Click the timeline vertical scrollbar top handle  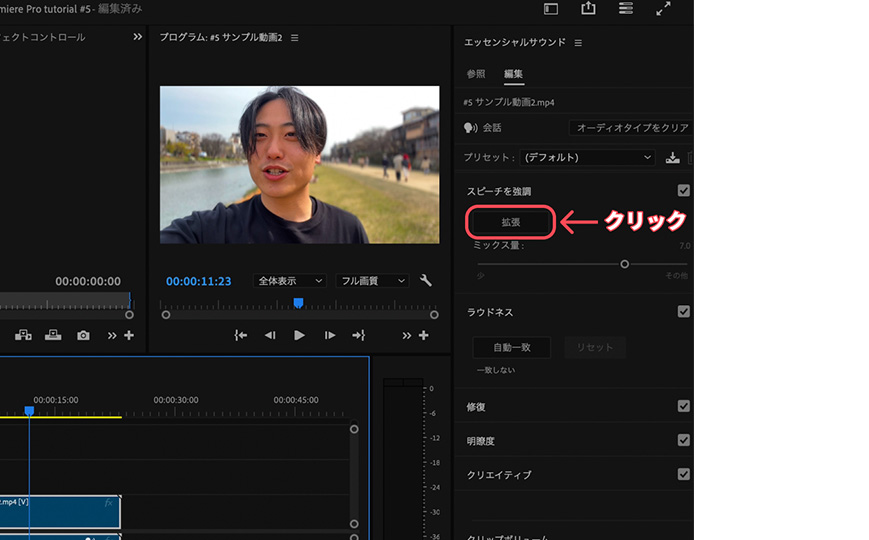(x=354, y=429)
